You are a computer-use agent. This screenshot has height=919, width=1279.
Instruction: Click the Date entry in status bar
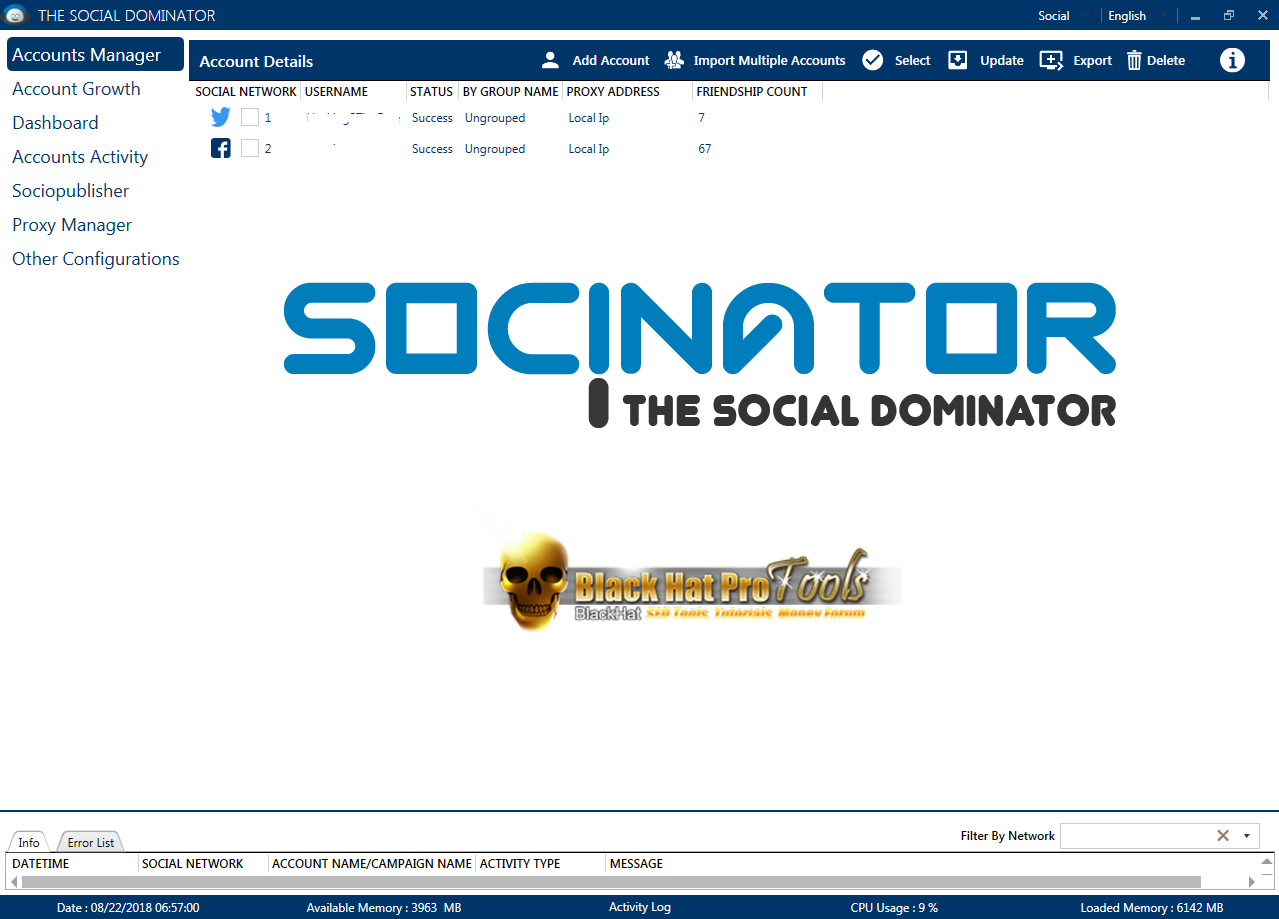click(128, 907)
